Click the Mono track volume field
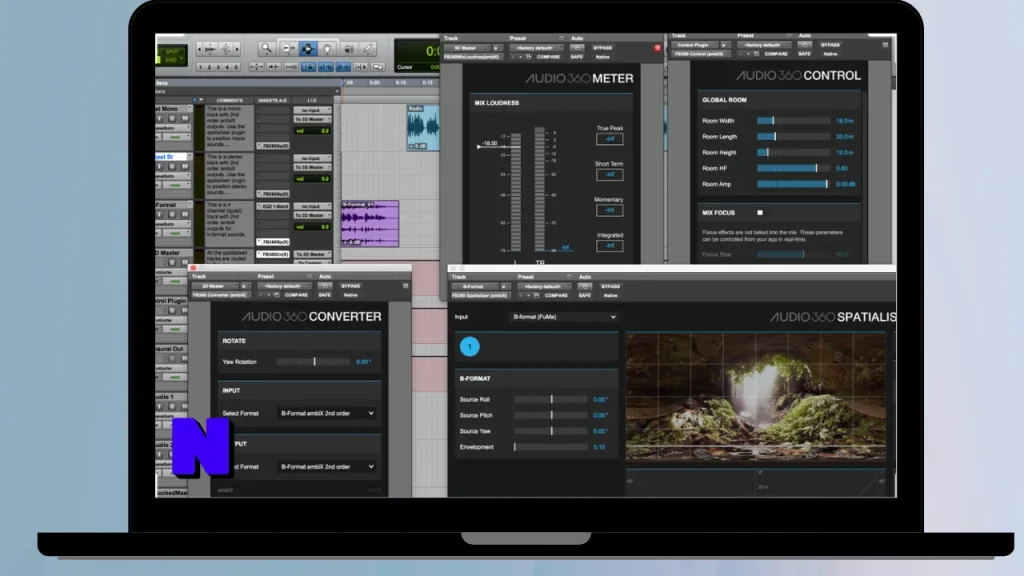The width and height of the screenshot is (1024, 576). click(x=312, y=131)
